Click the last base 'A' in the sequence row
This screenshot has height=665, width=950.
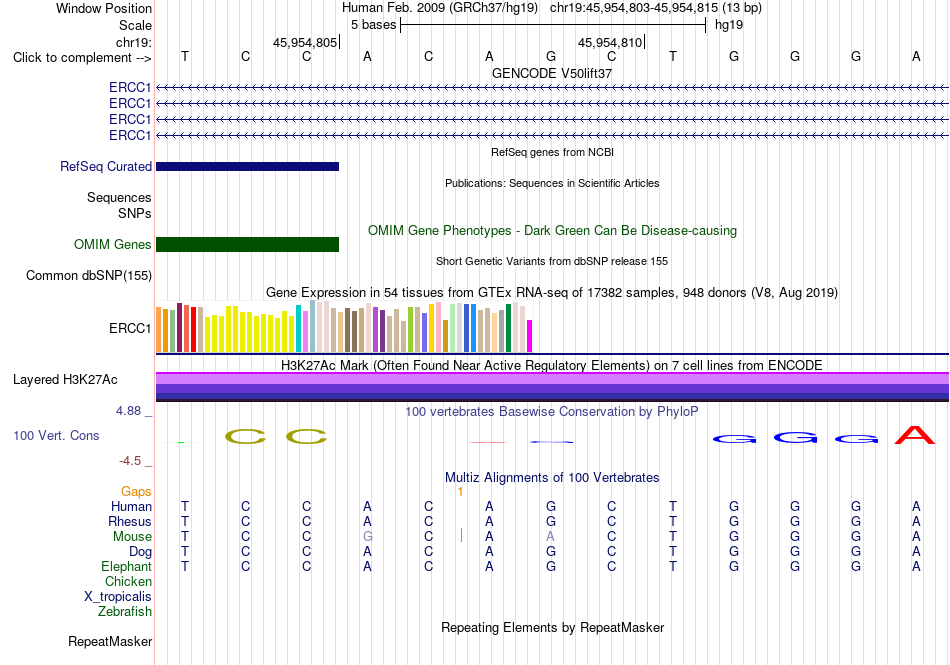pos(916,56)
